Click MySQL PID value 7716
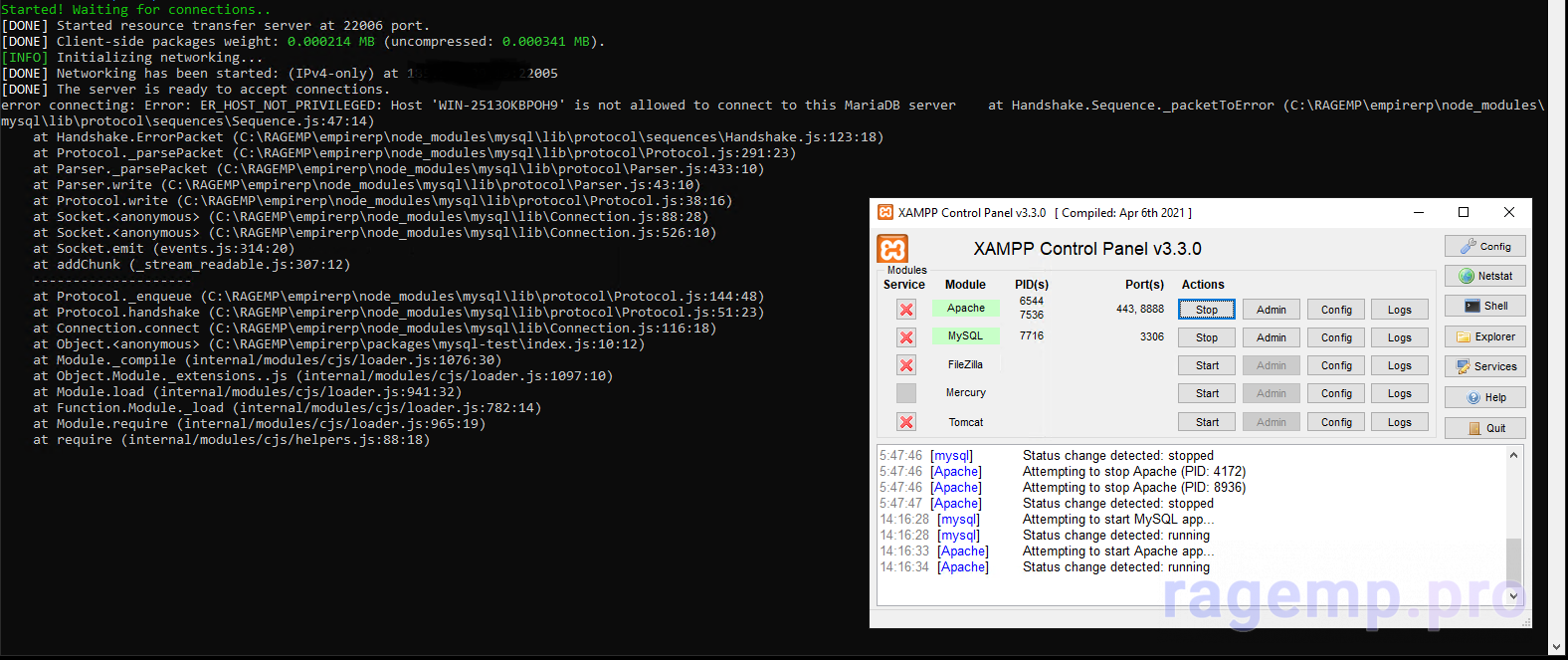This screenshot has width=1568, height=660. (x=1032, y=336)
